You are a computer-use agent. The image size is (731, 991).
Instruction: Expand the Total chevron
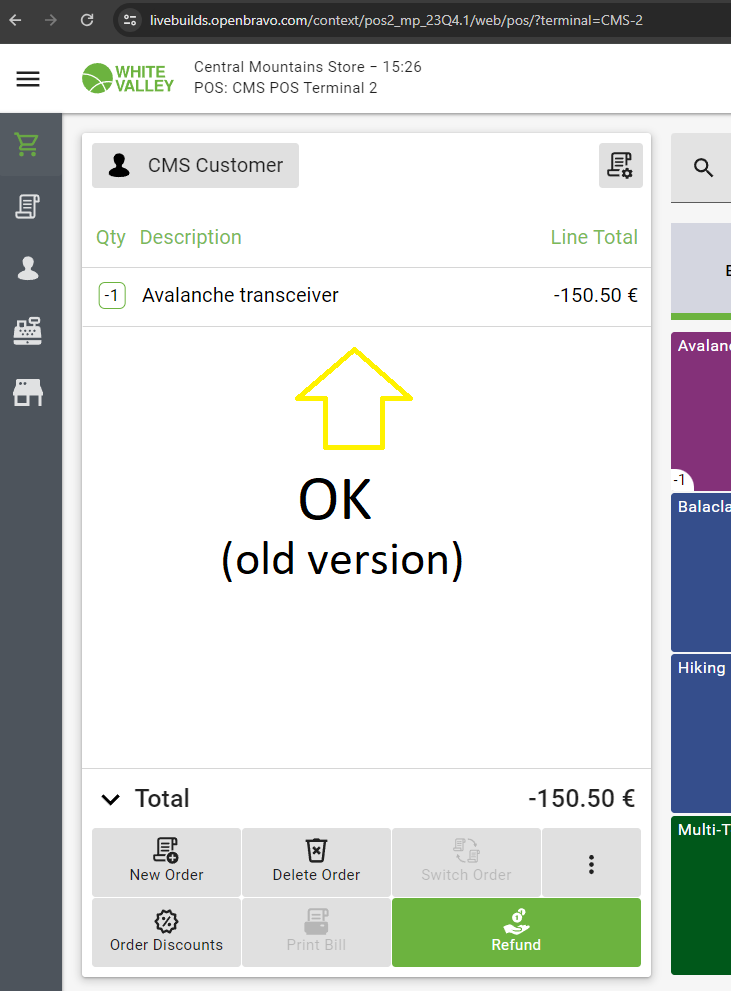coord(111,799)
